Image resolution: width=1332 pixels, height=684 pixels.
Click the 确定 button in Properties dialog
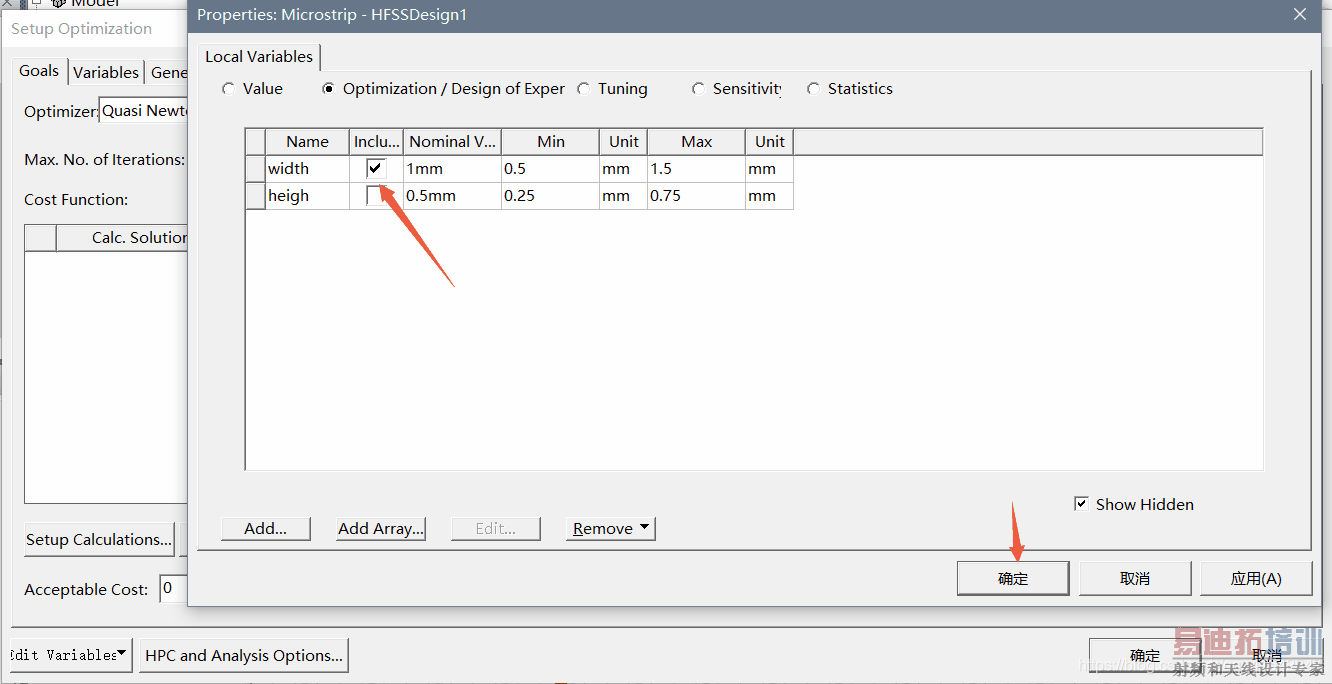click(1013, 578)
